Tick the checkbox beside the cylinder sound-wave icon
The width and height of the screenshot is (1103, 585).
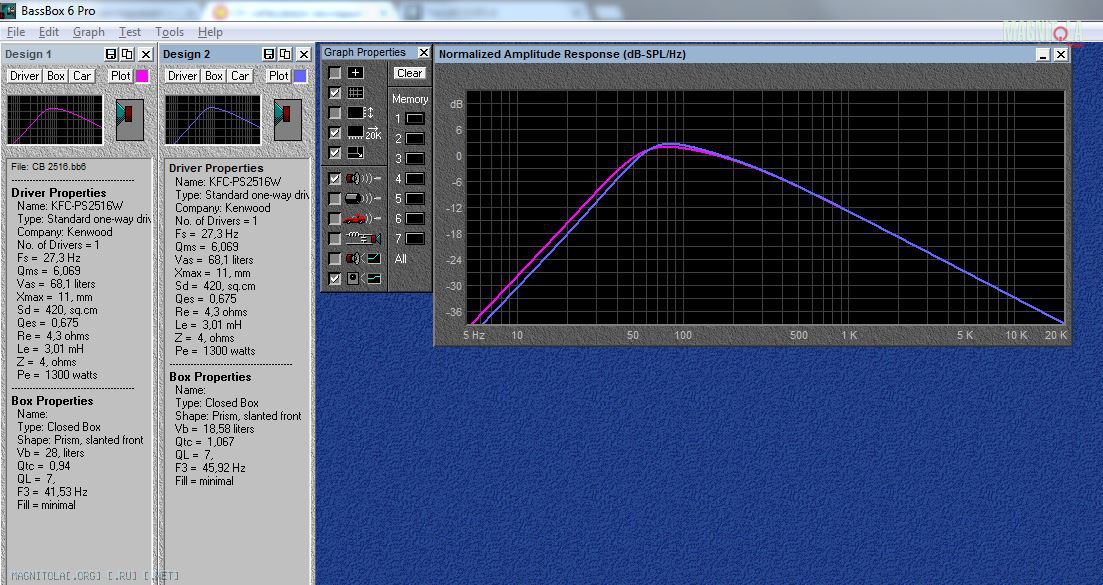pos(335,199)
